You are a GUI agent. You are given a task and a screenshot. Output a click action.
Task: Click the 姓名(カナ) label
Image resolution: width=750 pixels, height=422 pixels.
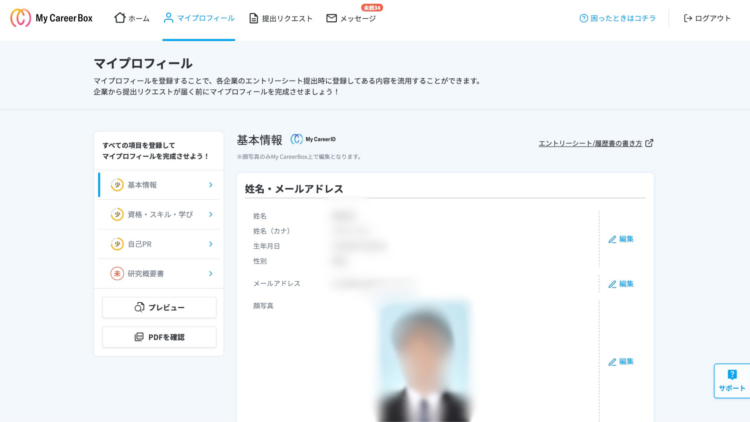272,231
